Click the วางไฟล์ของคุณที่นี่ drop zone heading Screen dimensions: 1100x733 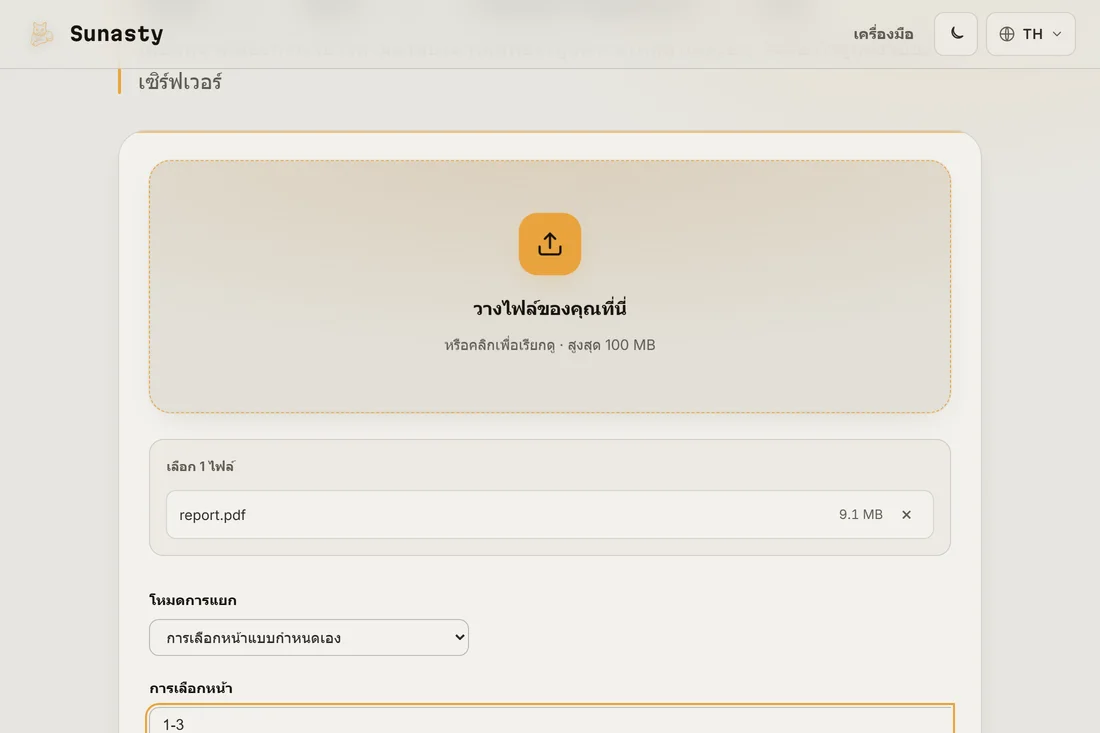(550, 309)
